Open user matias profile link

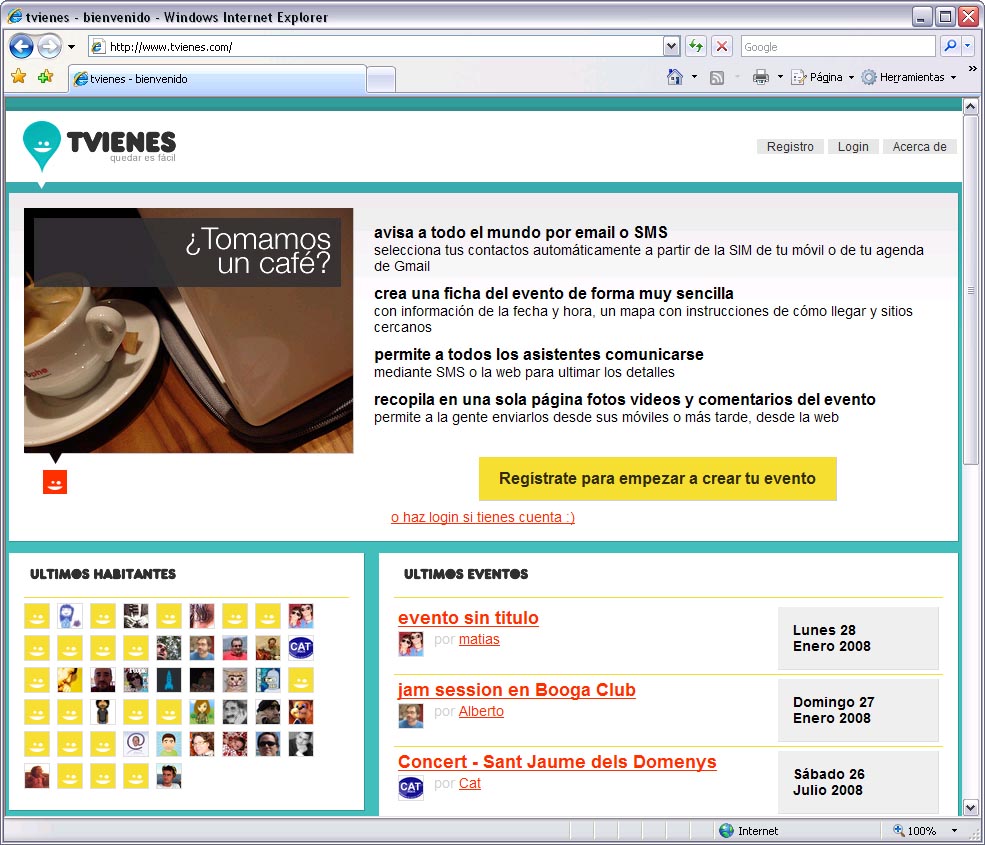pos(479,640)
